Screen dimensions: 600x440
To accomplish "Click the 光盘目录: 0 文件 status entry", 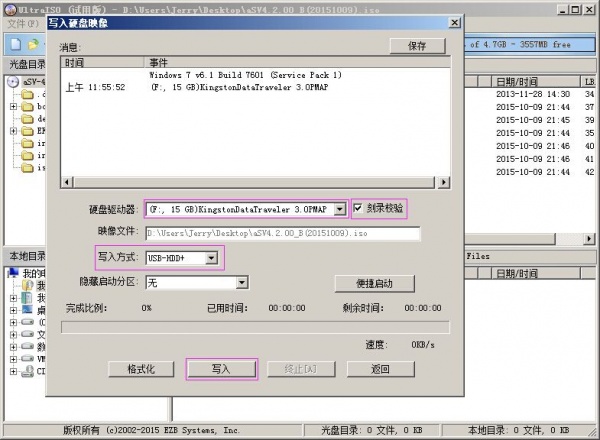I will [372, 430].
